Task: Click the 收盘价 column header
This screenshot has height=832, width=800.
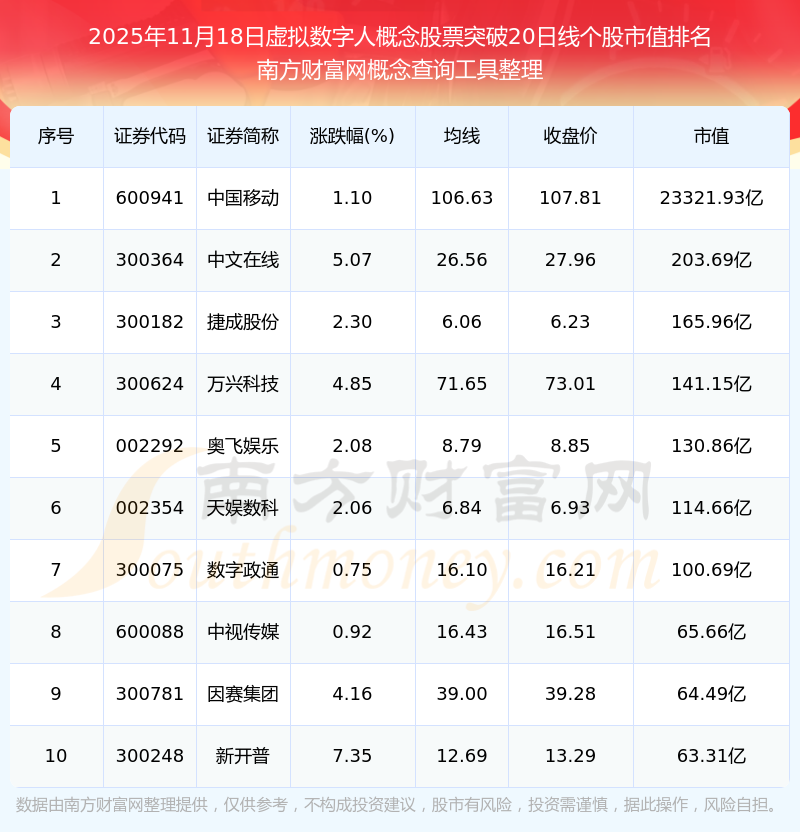Action: 570,136
